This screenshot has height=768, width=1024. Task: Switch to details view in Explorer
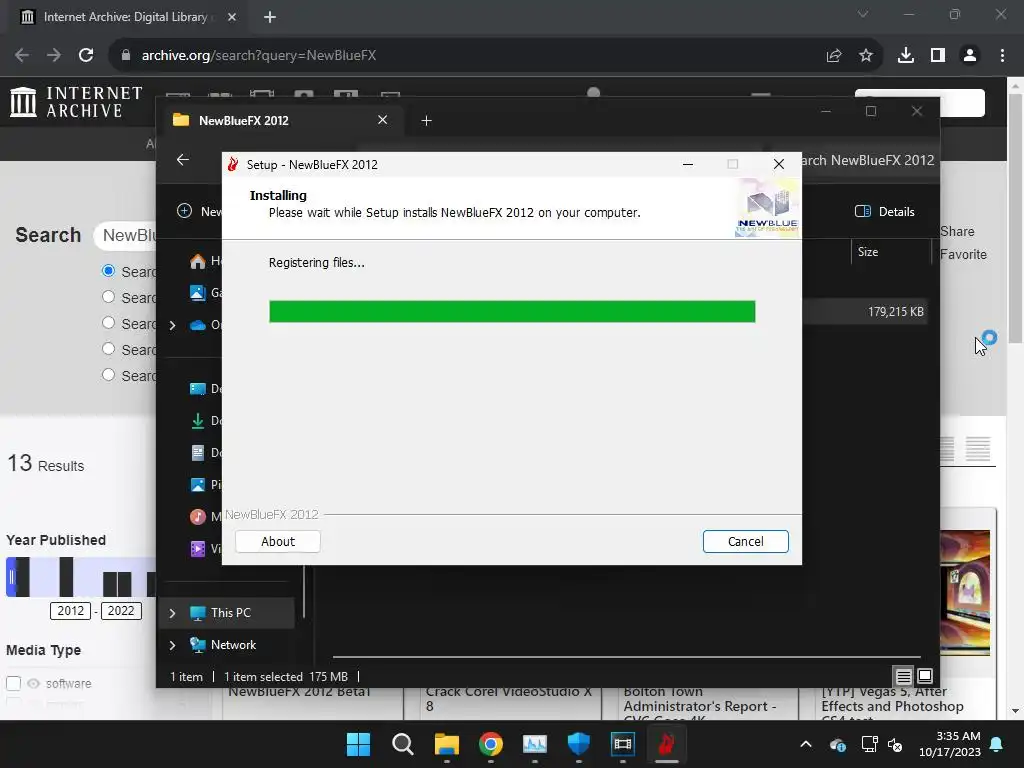[903, 676]
